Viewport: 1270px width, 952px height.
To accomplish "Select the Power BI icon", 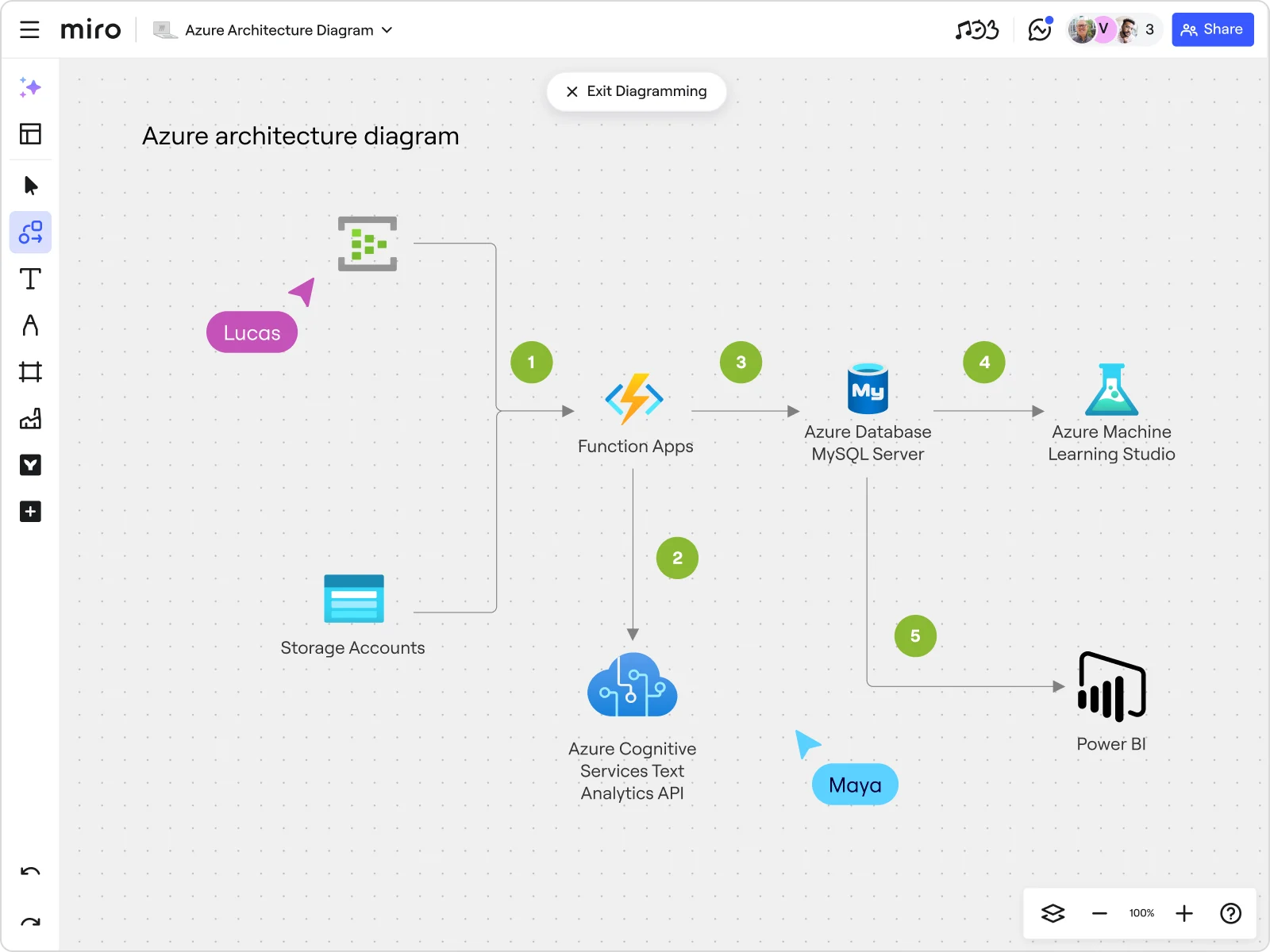I will (x=1111, y=687).
